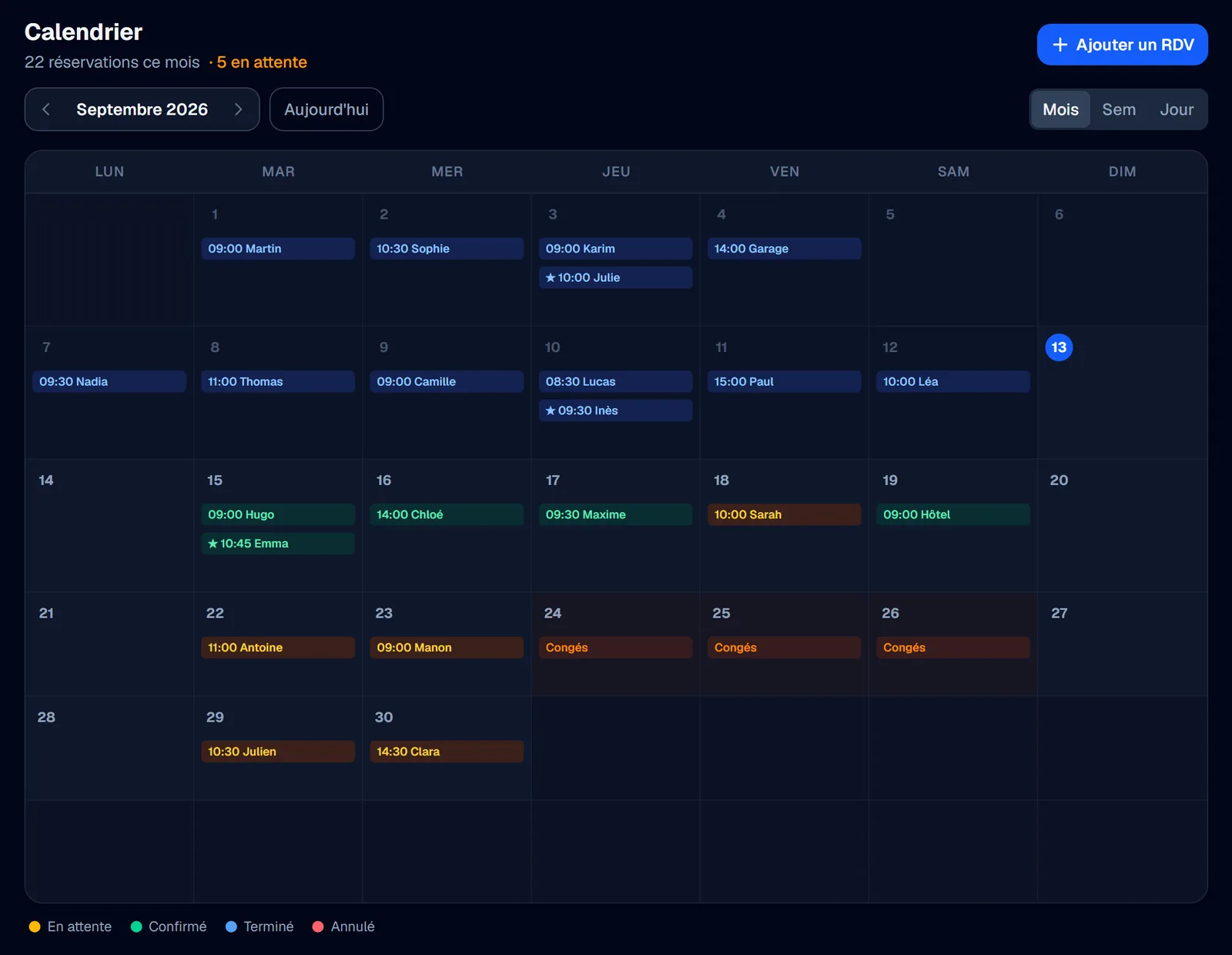Switch to the Jour day view
This screenshot has width=1232, height=955.
point(1177,109)
